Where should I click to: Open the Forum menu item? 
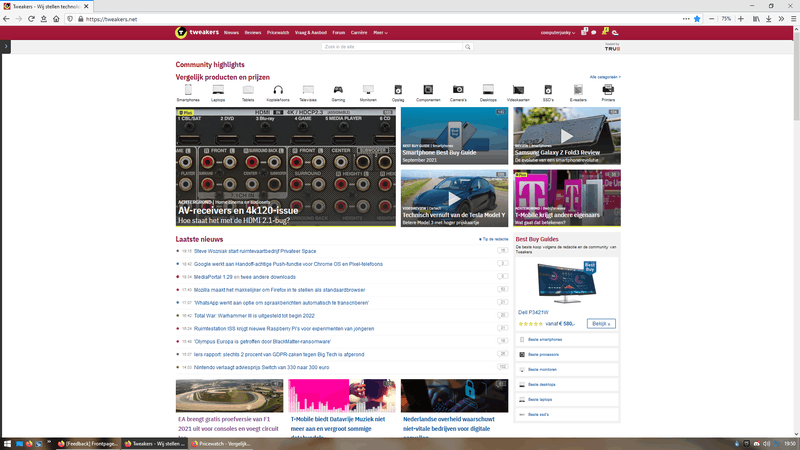coord(339,33)
